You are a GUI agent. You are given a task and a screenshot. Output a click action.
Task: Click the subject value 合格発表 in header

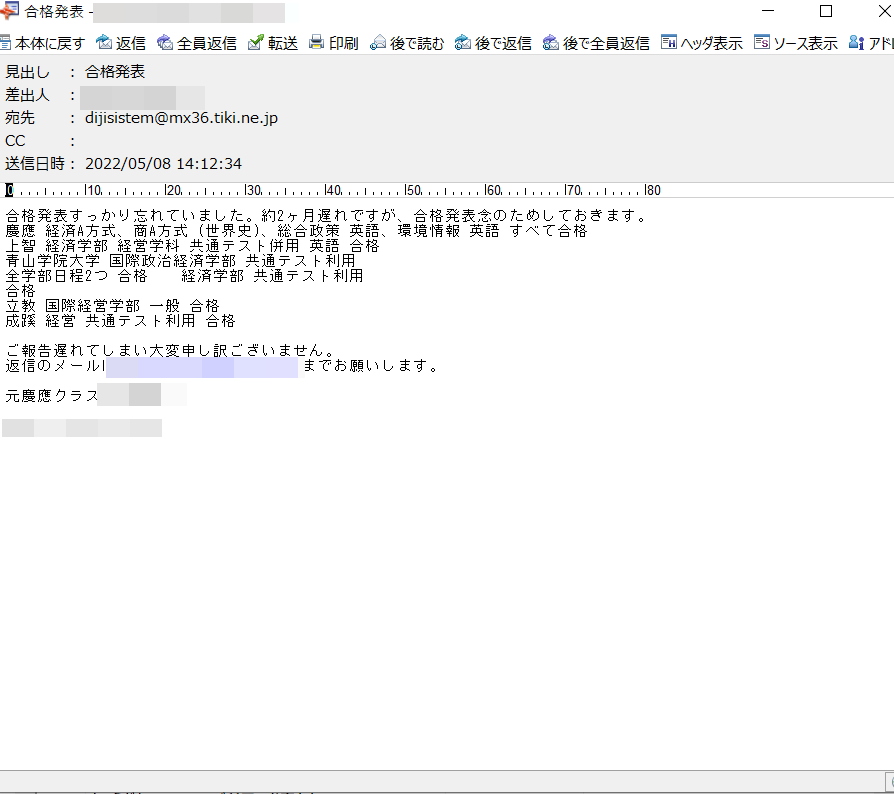[x=115, y=72]
